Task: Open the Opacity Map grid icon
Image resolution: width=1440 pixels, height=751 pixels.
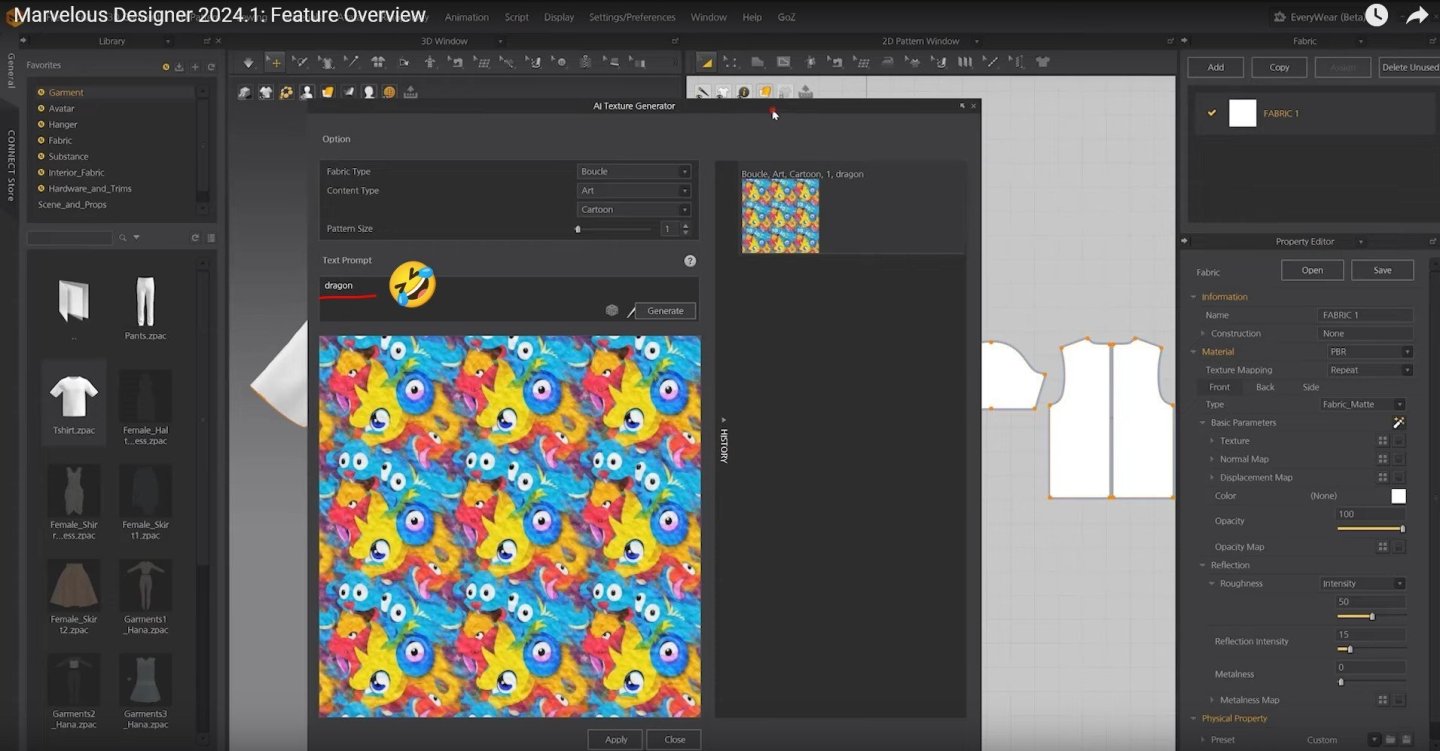Action: [1383, 547]
